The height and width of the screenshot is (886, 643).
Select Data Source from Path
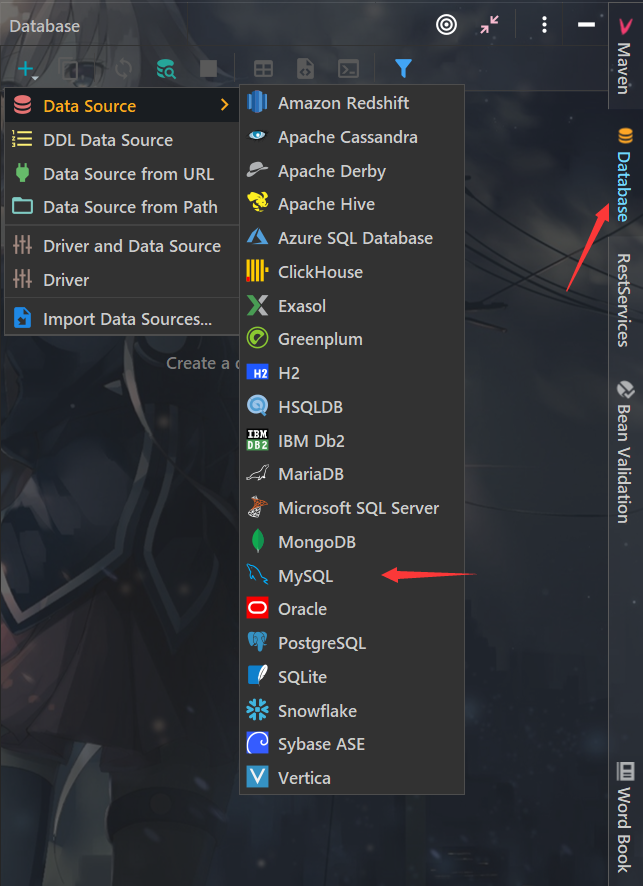[121, 207]
